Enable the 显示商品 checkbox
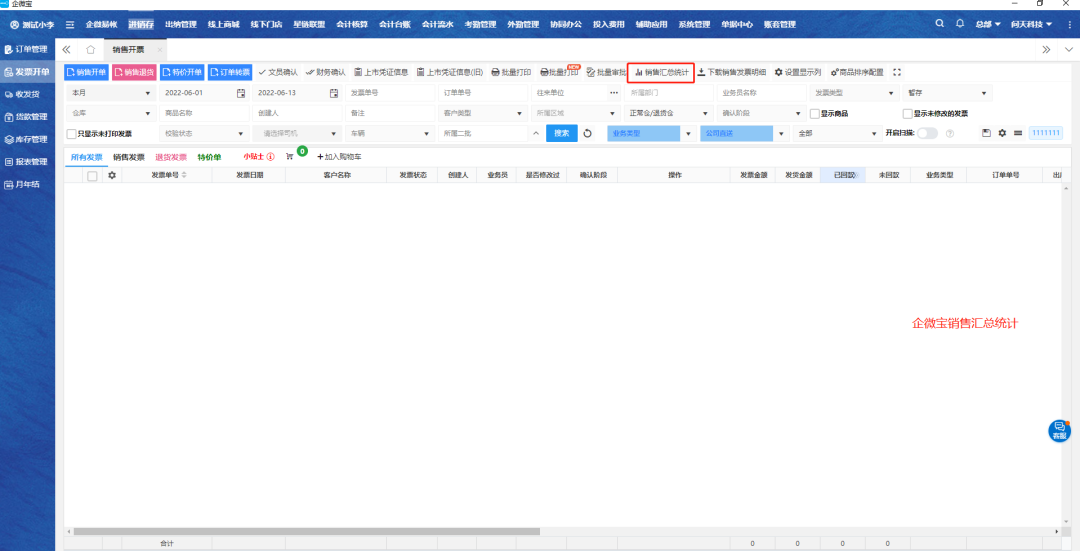This screenshot has width=1080, height=551. [x=815, y=113]
